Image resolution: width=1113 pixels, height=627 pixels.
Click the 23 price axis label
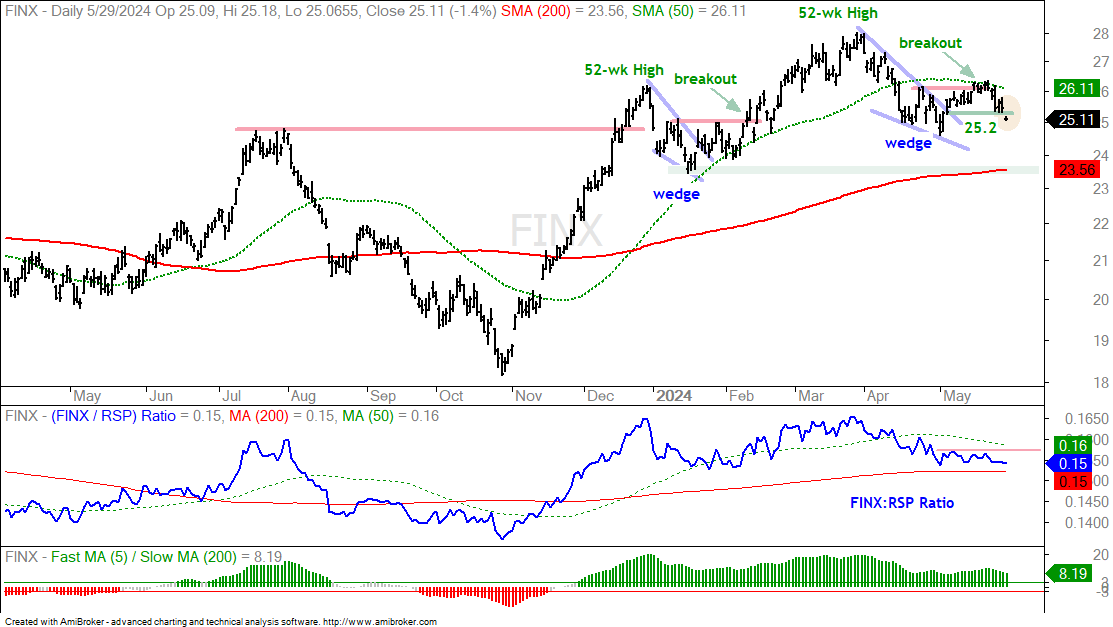1101,189
